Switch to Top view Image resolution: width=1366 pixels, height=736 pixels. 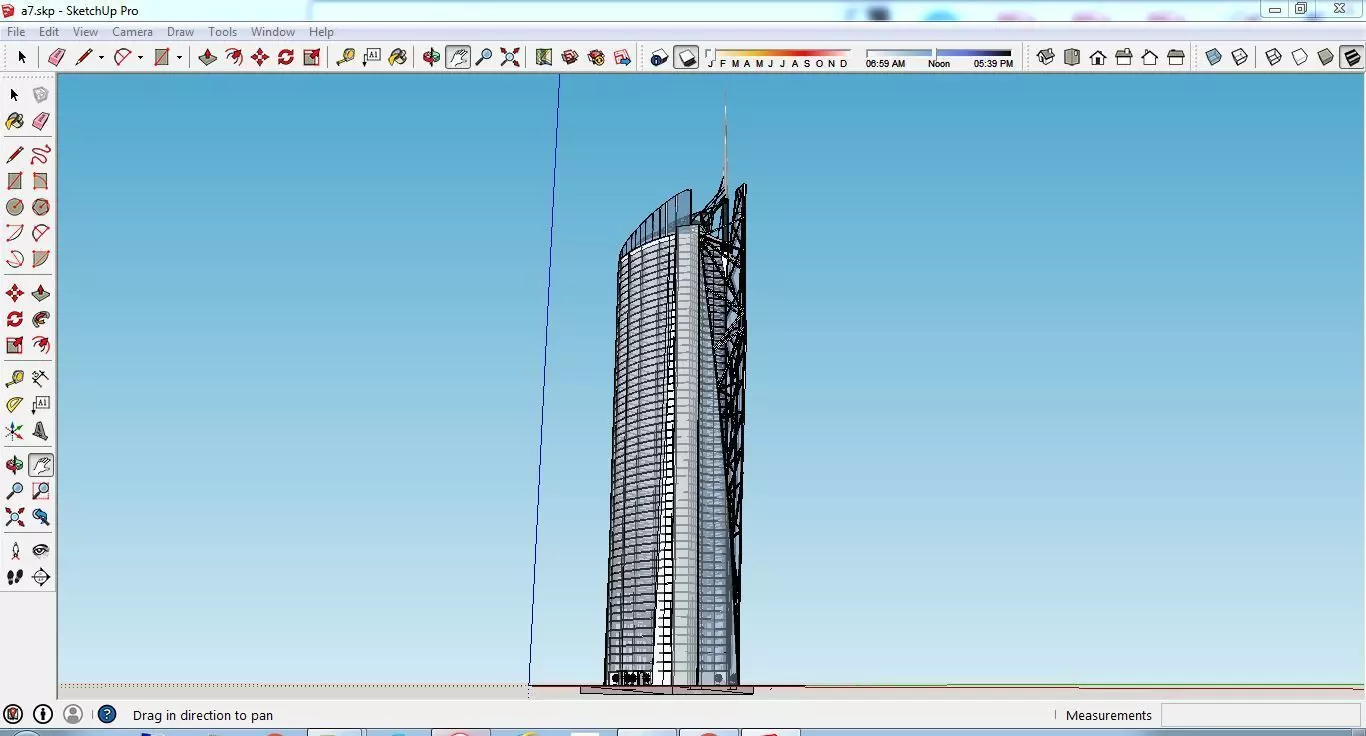1072,57
